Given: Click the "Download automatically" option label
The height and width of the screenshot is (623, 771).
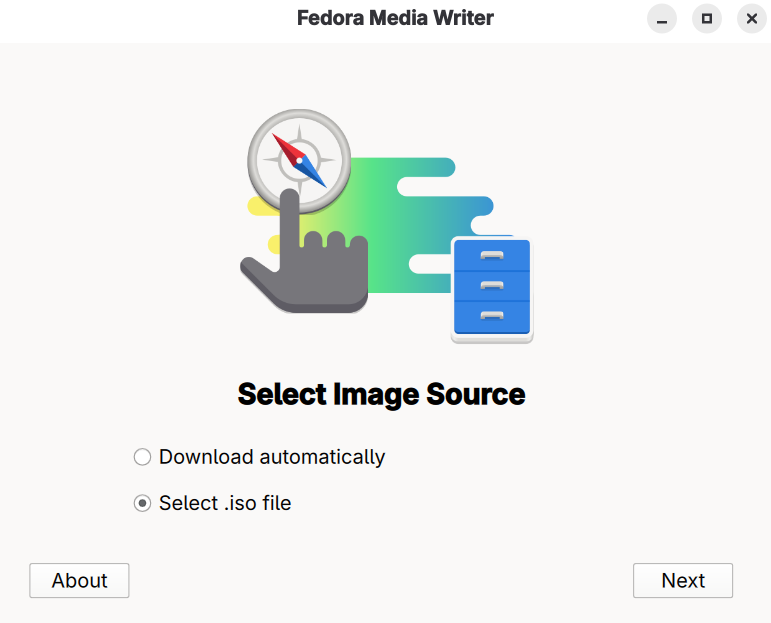Looking at the screenshot, I should tap(272, 457).
